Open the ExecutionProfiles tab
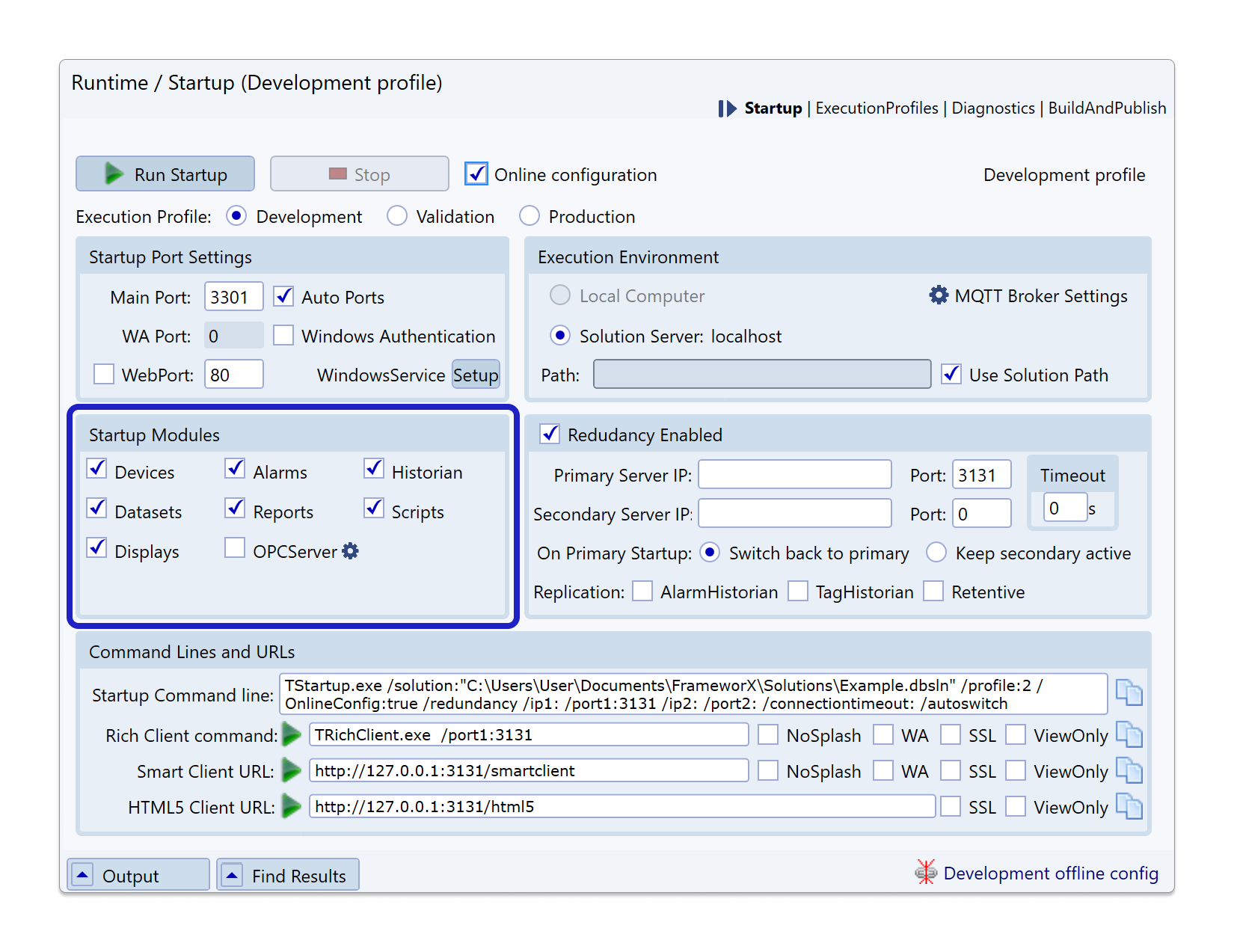Screen dimensions: 1234x952 pos(877,108)
